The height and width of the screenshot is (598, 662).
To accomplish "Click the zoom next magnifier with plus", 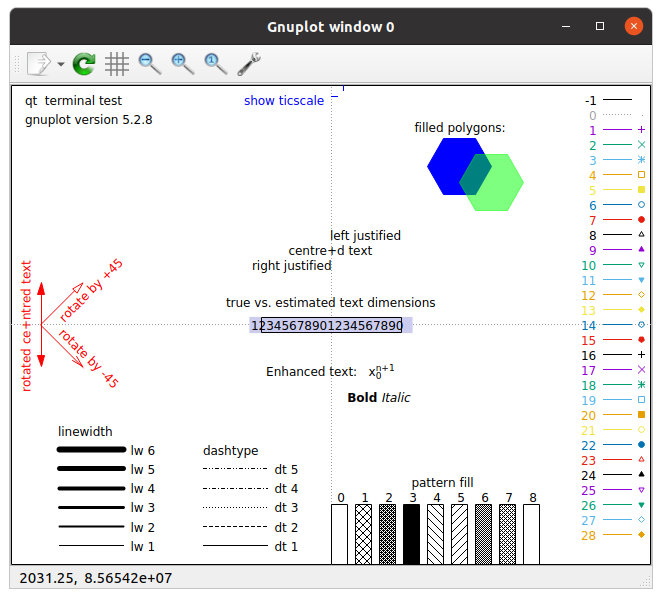I will 182,64.
